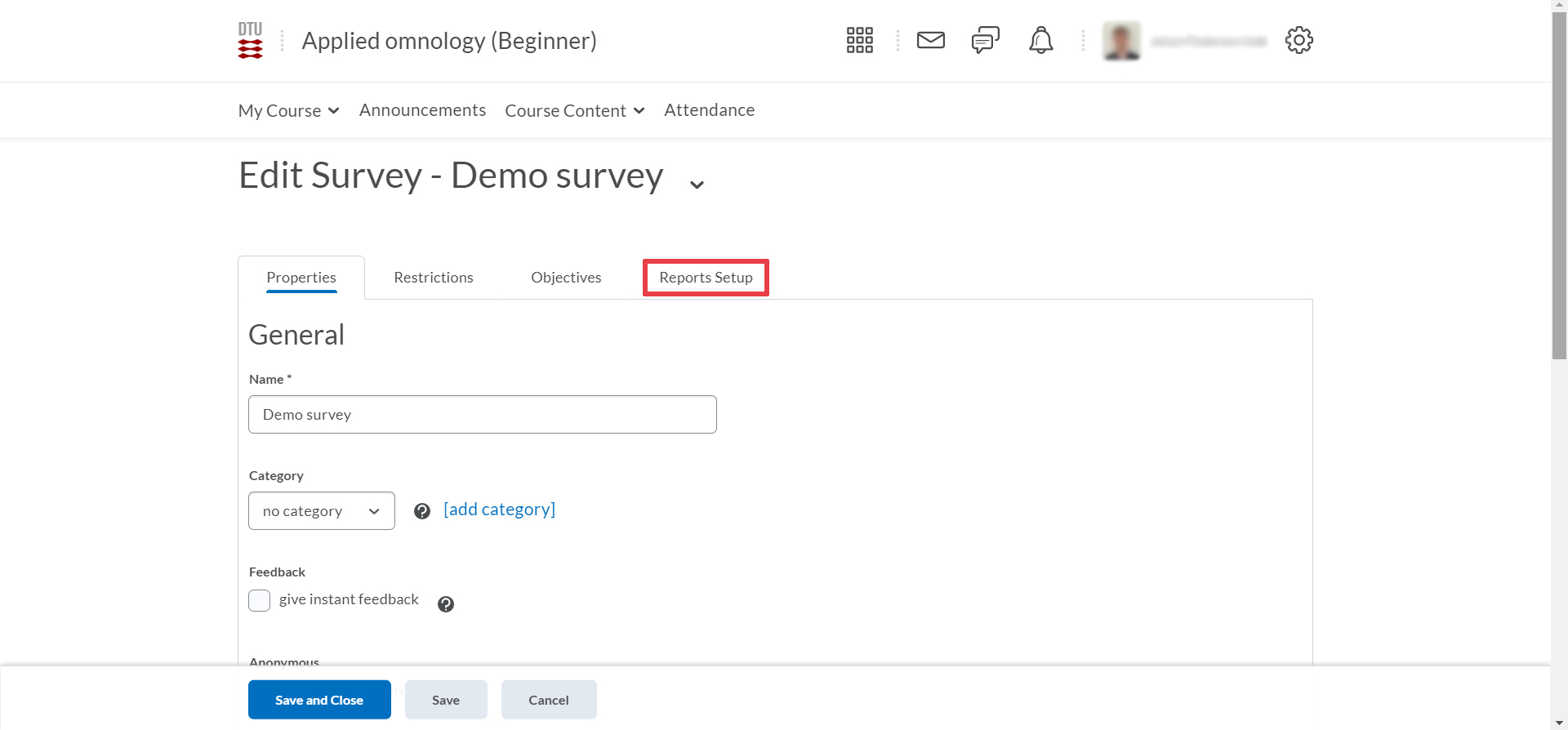Screen dimensions: 1568x730
Task: Open the admin tools gear icon
Action: (1298, 40)
